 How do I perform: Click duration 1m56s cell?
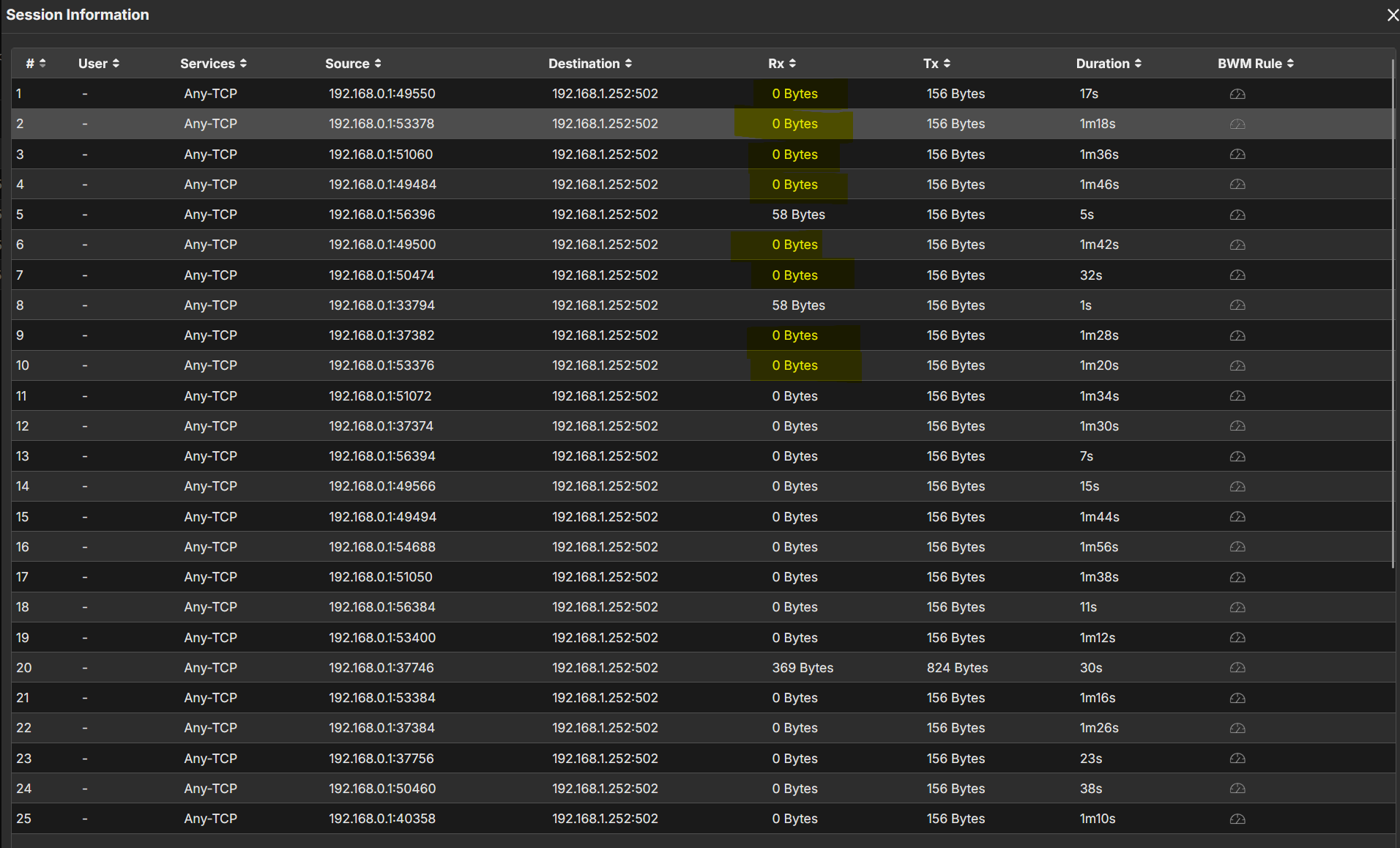(1099, 546)
